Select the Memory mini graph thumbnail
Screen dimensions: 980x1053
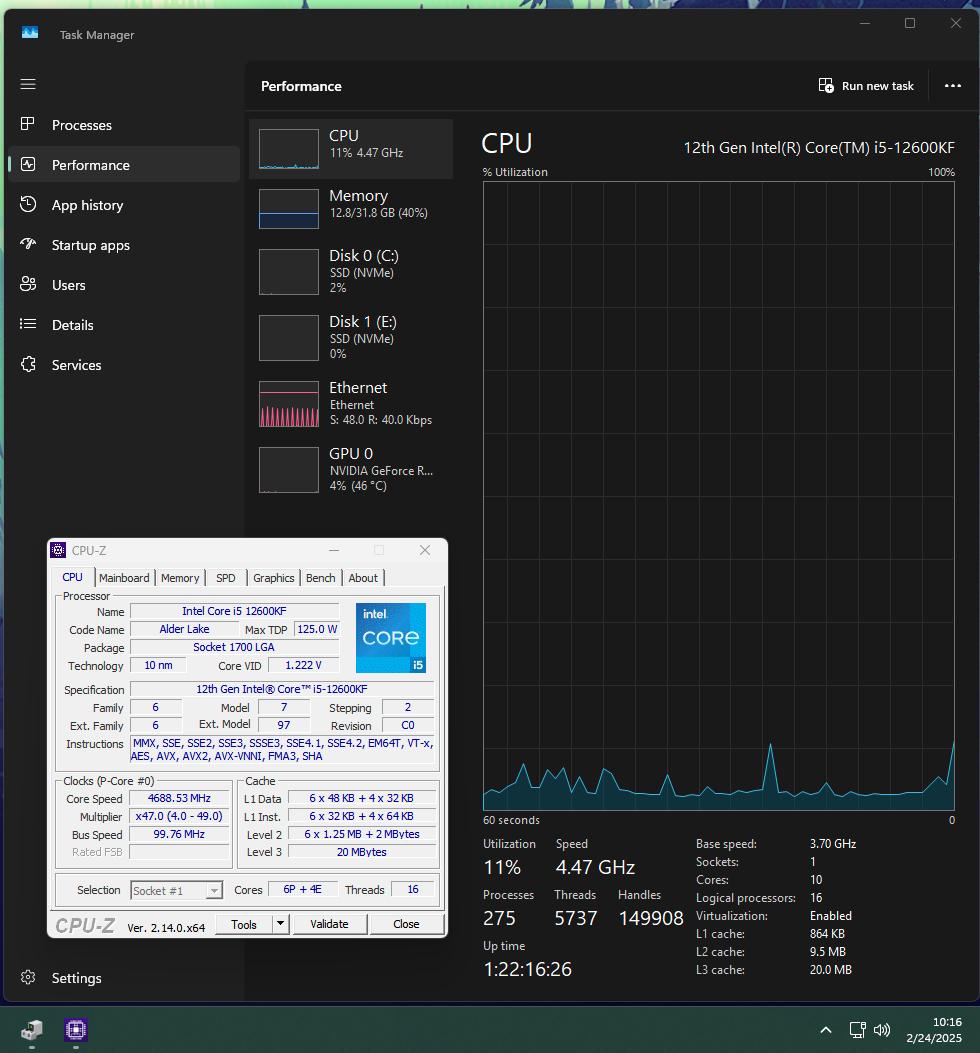[289, 209]
